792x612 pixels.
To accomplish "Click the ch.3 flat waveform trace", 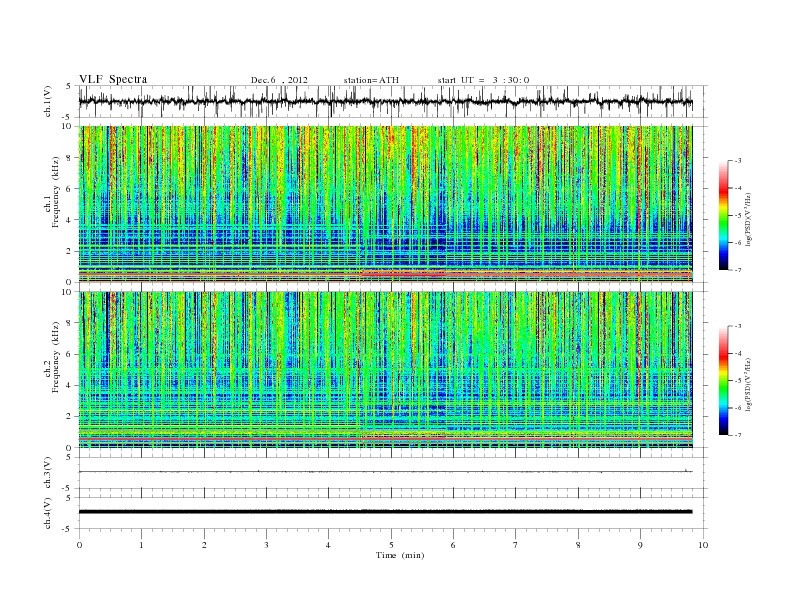I will (x=386, y=472).
